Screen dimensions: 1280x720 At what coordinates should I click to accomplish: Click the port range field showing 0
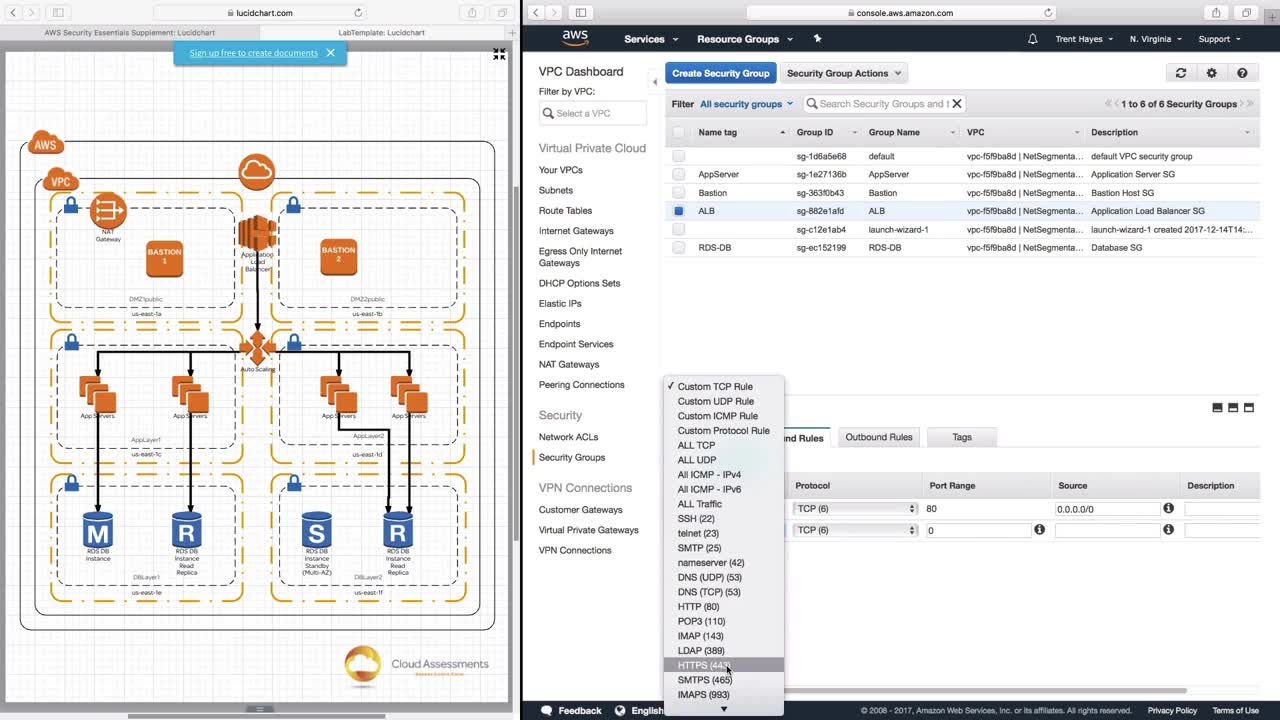click(977, 530)
